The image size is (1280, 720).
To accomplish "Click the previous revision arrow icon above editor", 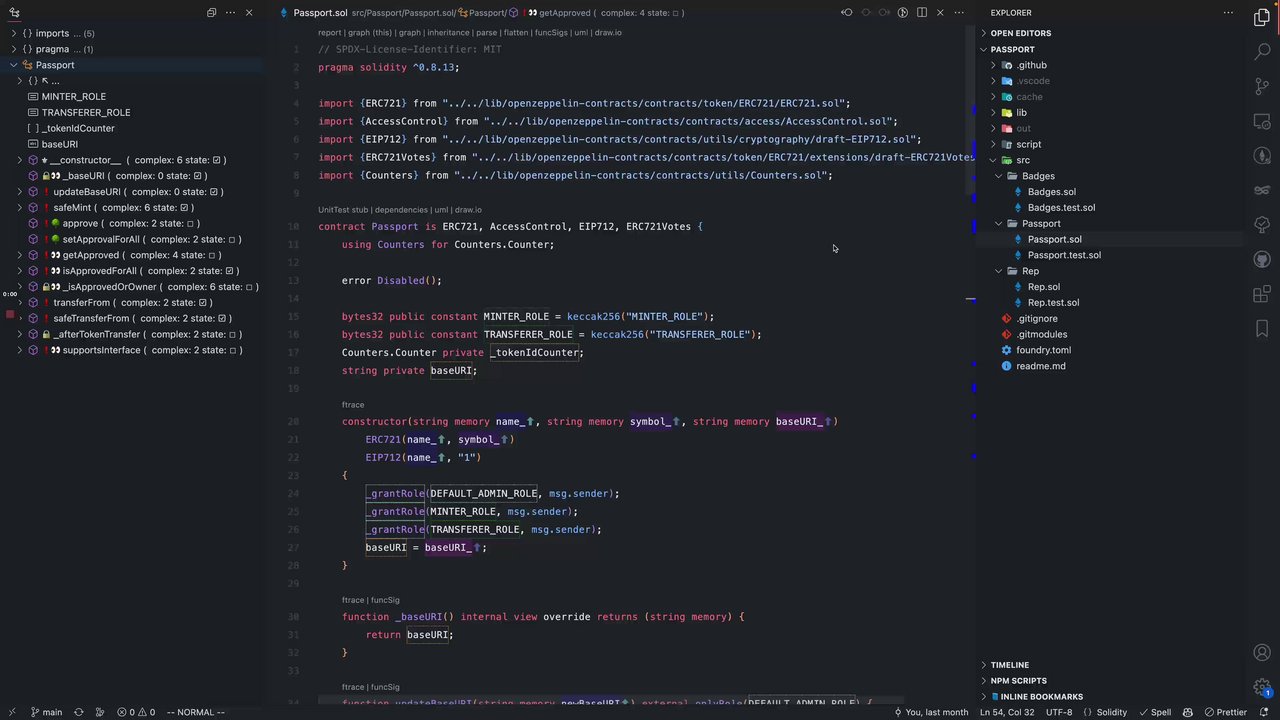I will click(847, 13).
